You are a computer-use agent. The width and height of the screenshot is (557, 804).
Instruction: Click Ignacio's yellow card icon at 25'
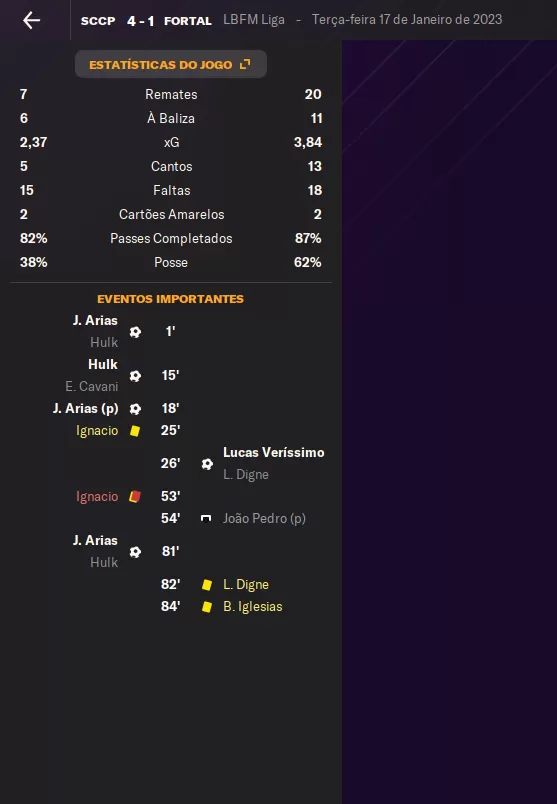click(x=135, y=431)
